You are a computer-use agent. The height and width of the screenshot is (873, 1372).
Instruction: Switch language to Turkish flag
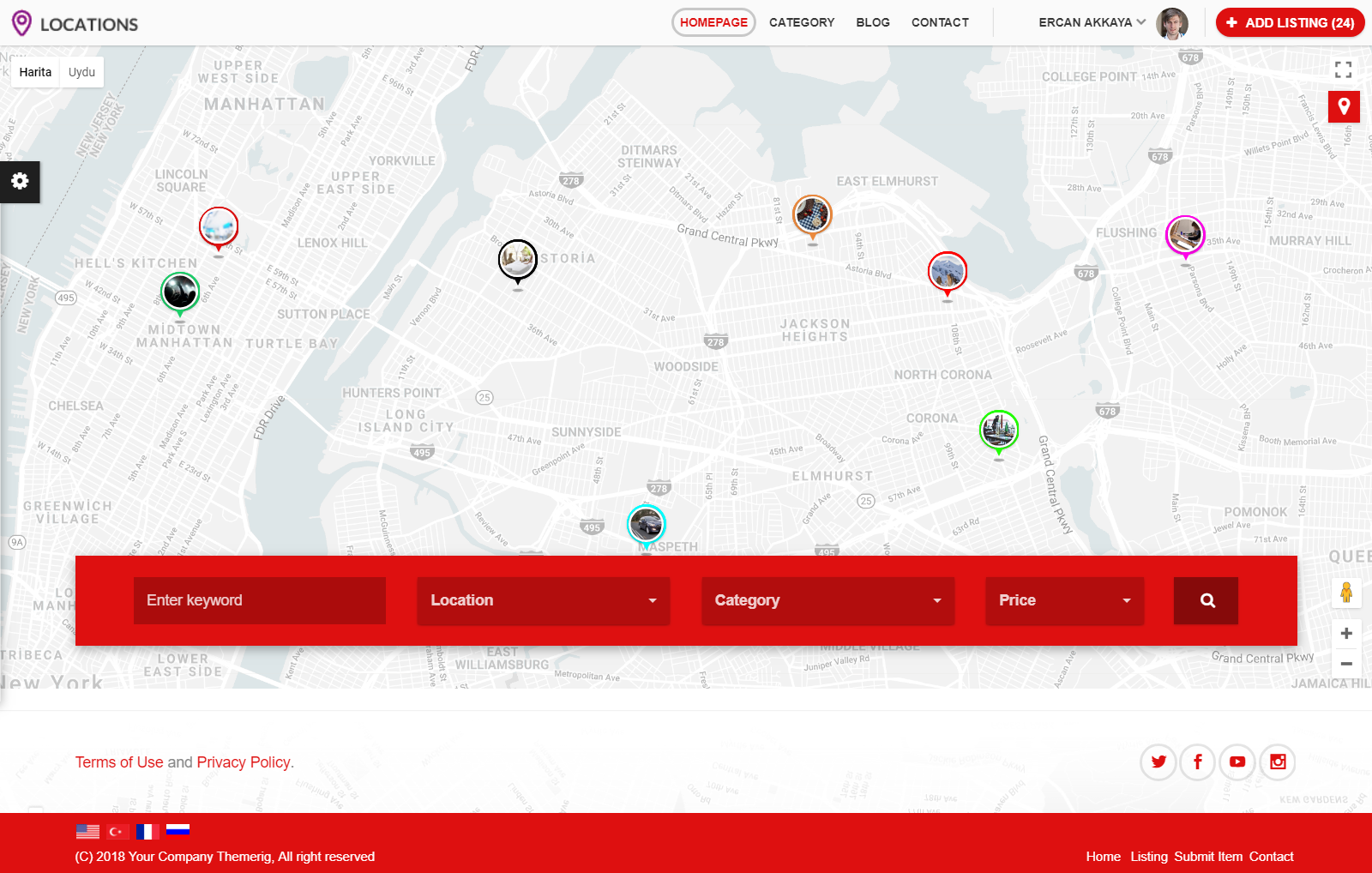point(117,831)
